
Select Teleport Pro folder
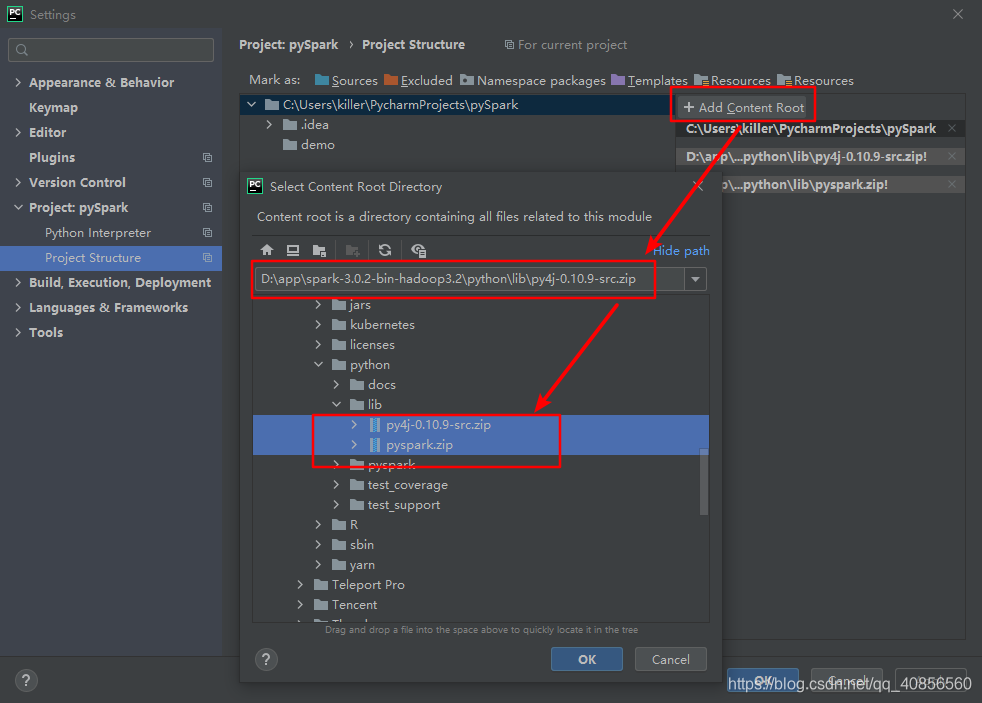[x=368, y=585]
